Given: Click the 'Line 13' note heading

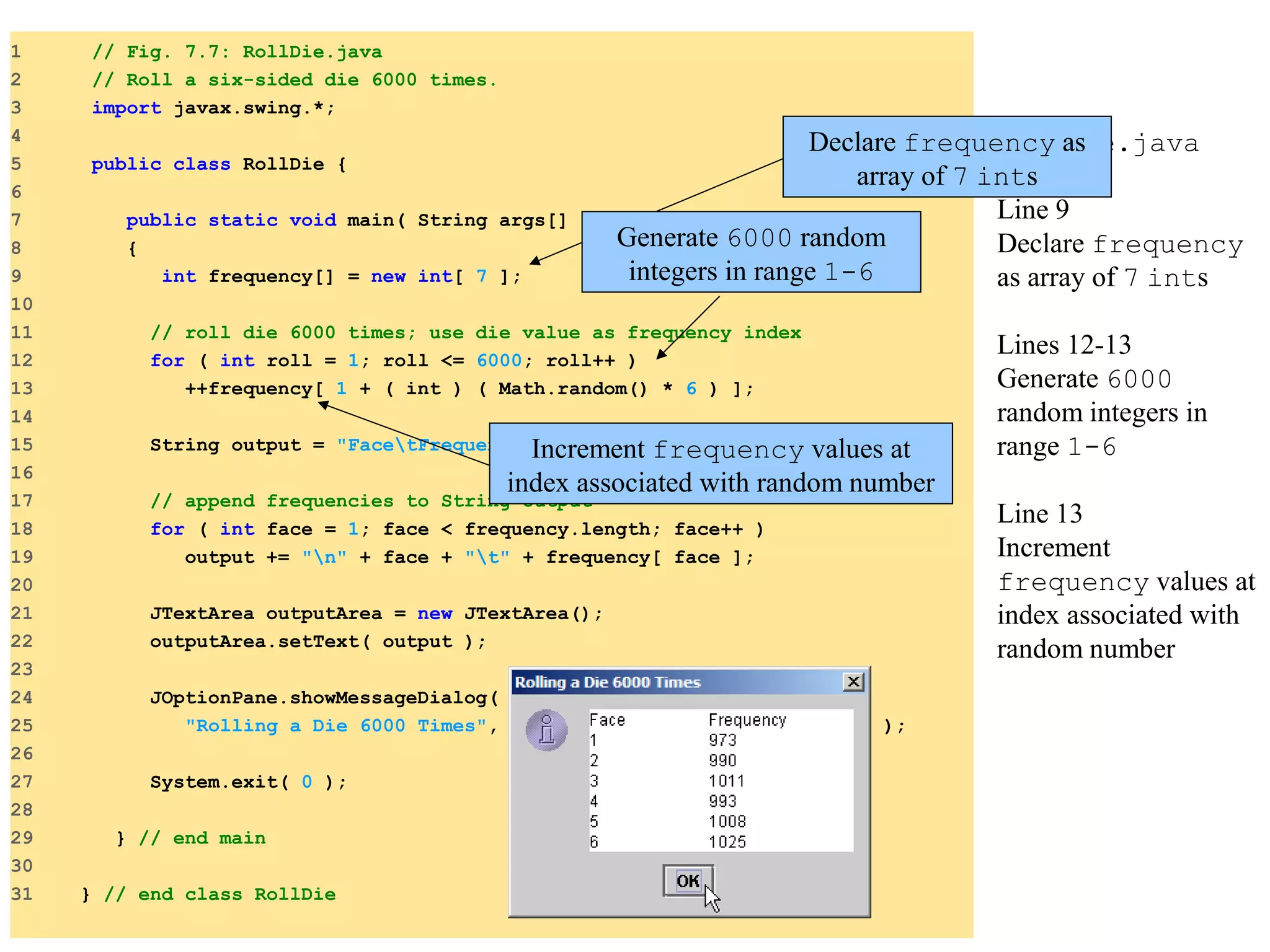Looking at the screenshot, I should [1040, 514].
